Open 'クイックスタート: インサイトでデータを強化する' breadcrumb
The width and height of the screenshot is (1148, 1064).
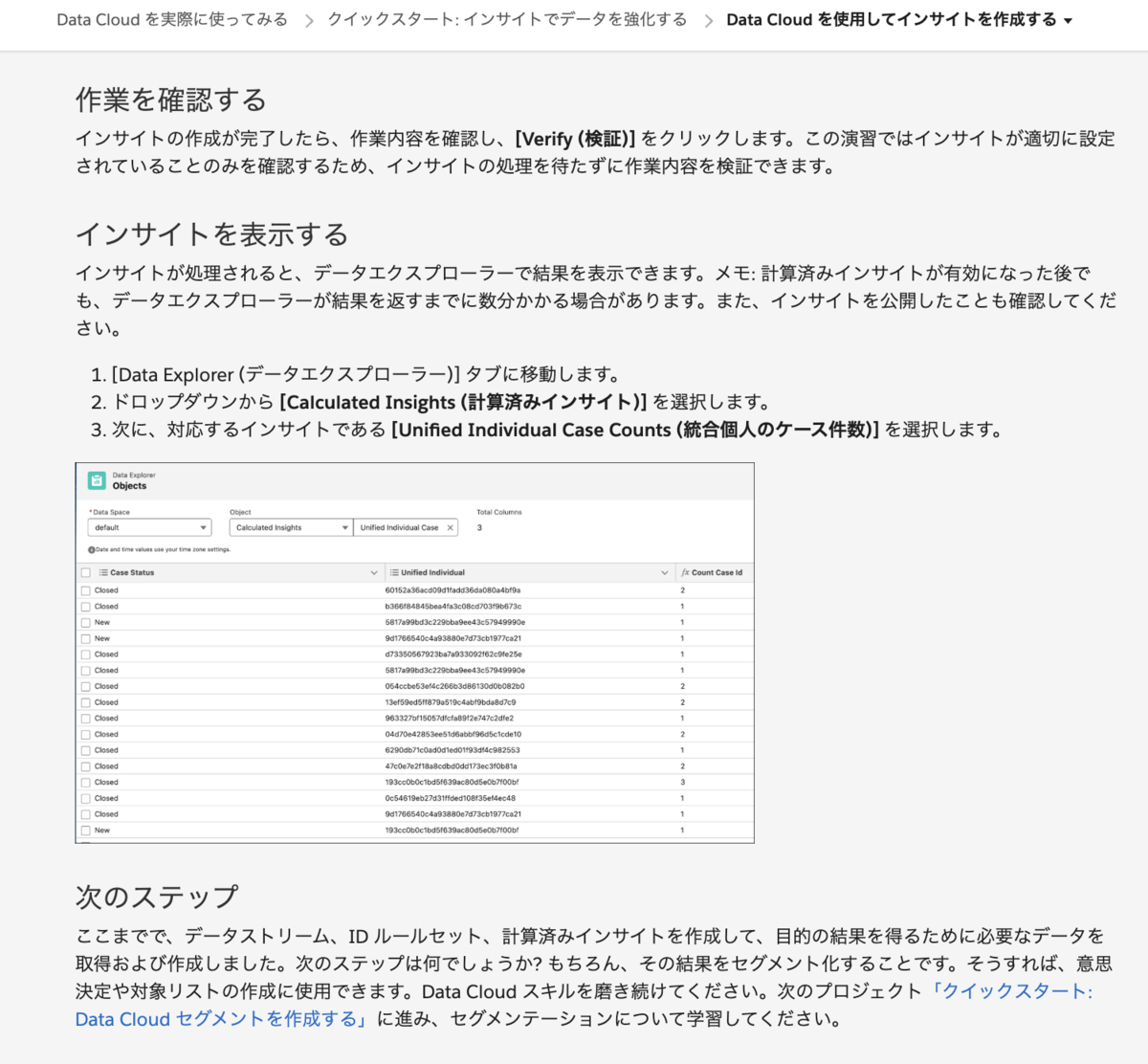pyautogui.click(x=507, y=19)
